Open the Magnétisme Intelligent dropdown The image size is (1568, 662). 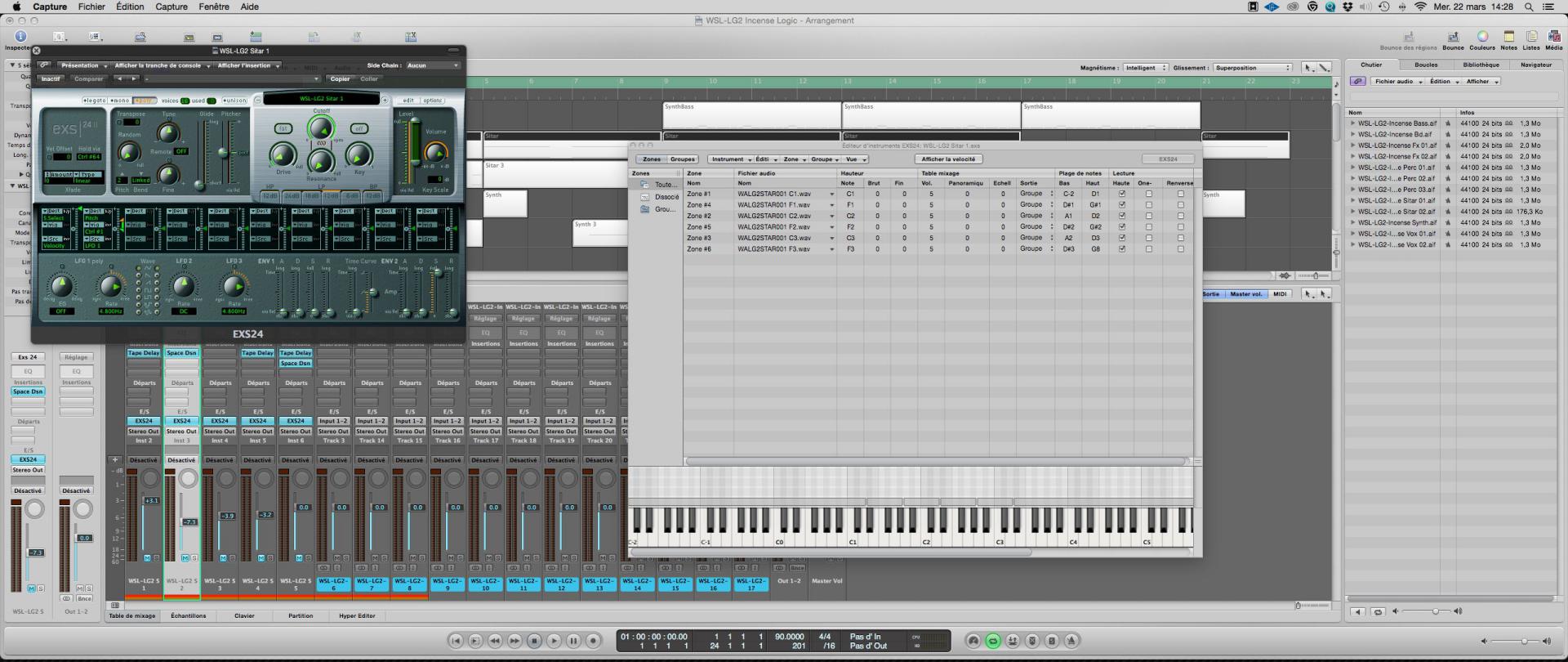(x=1145, y=68)
